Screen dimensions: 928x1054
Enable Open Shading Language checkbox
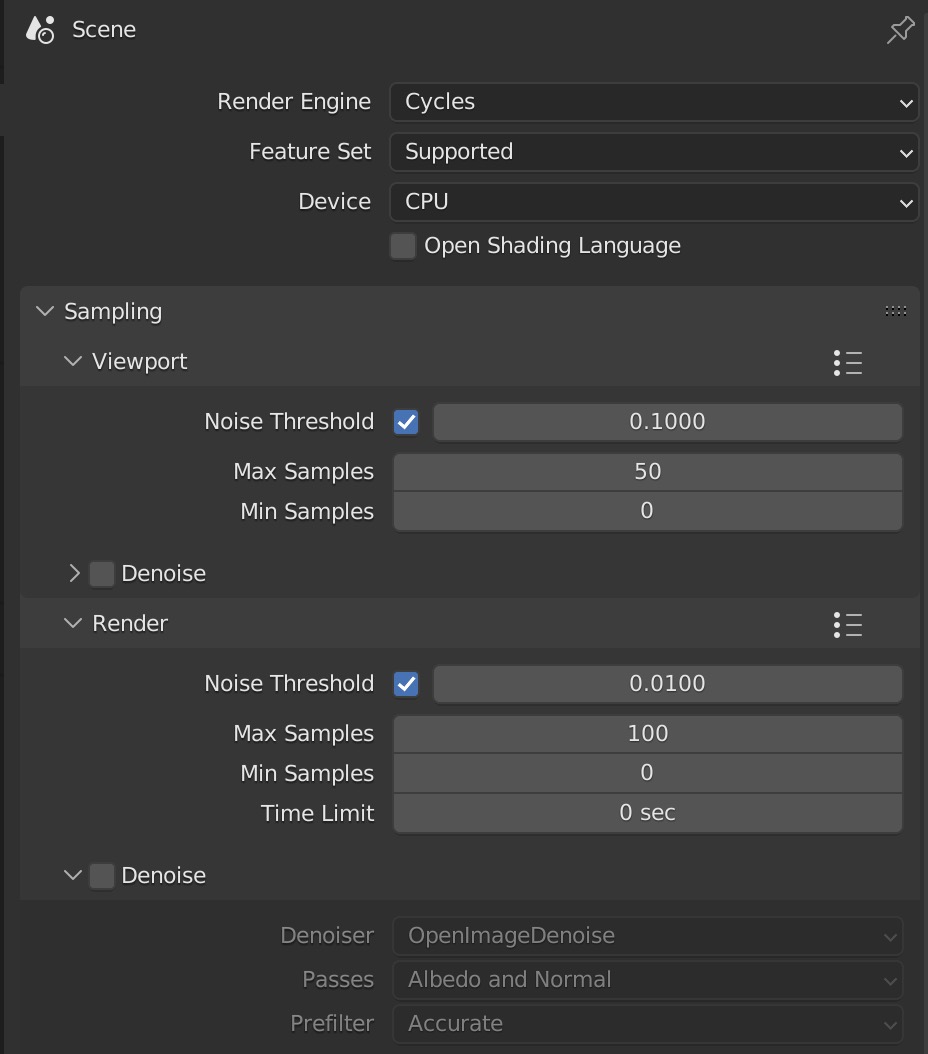pos(403,246)
